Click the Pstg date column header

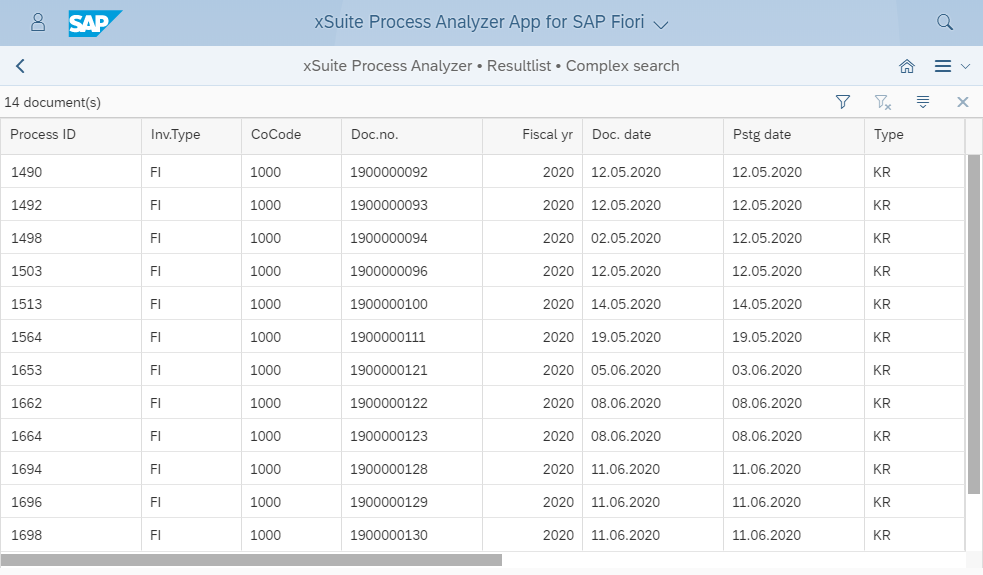tap(794, 135)
